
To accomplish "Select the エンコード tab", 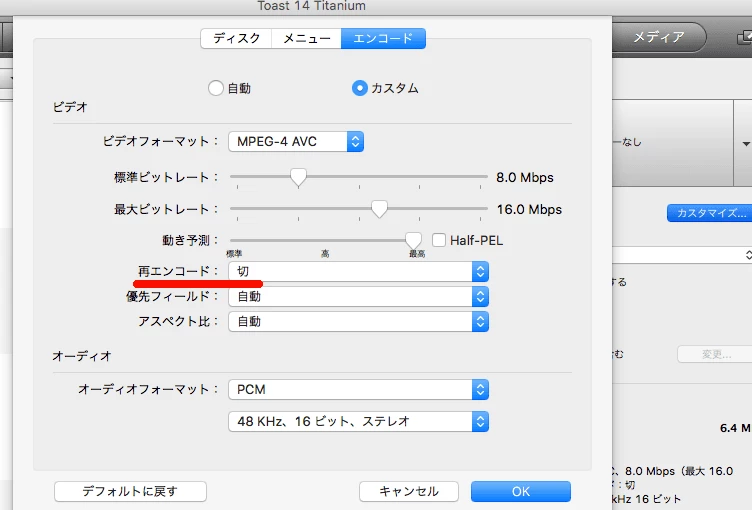I will point(383,38).
